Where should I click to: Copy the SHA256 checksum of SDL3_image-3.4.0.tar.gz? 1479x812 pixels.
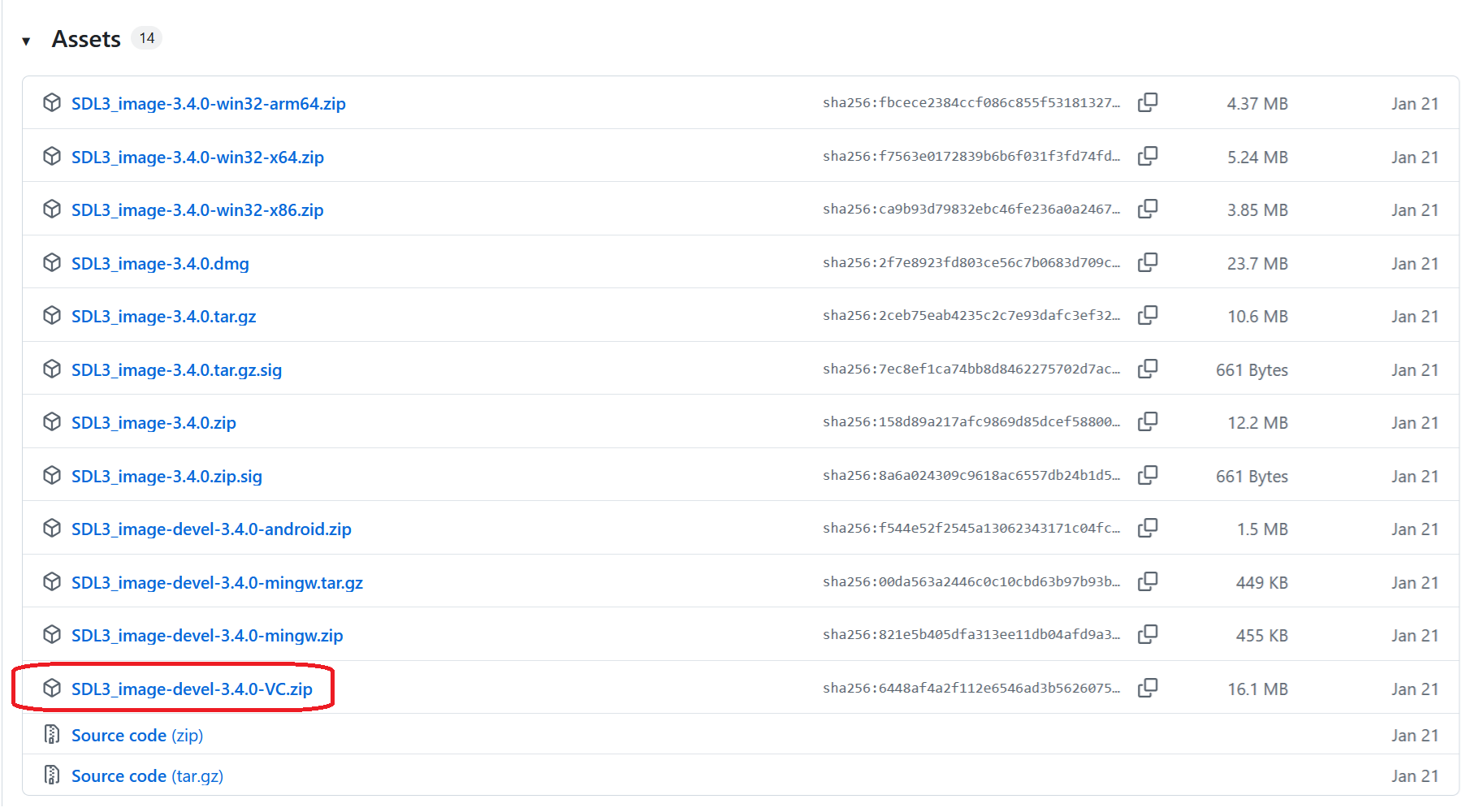[1148, 315]
